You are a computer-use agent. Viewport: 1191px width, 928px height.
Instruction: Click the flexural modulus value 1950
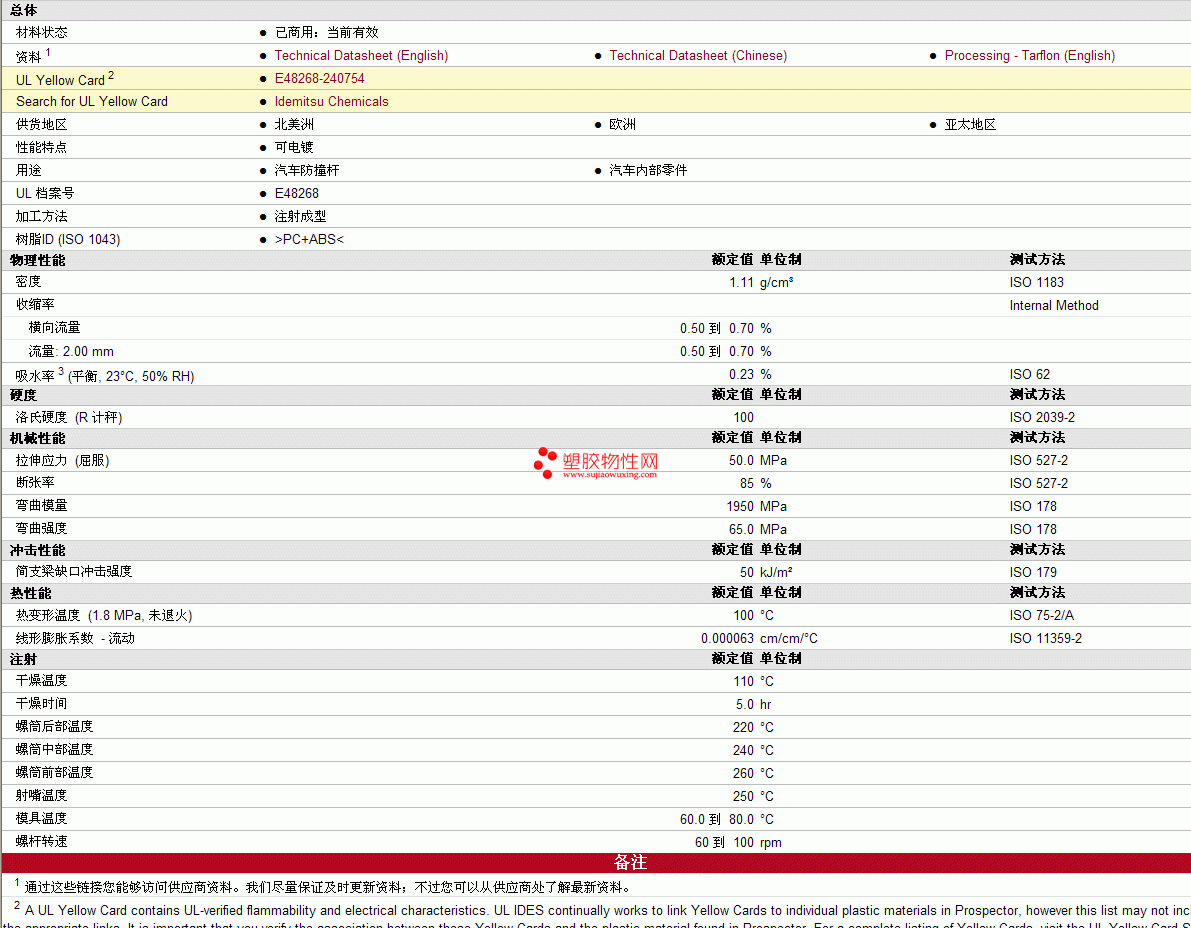coord(740,506)
